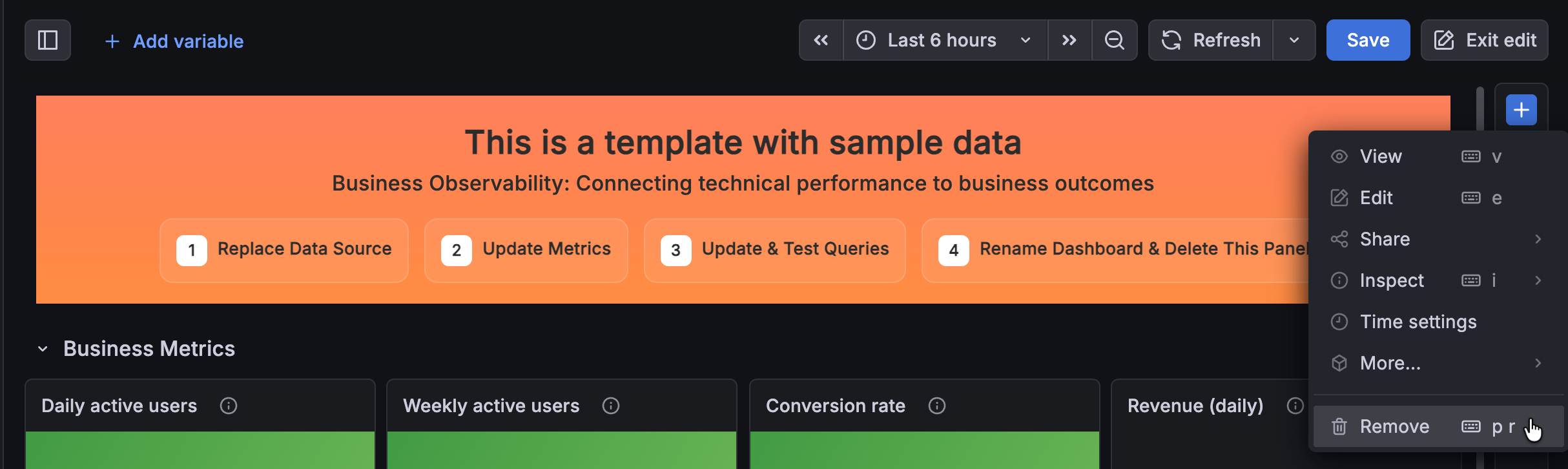1568x469 pixels.
Task: Shift time range backward with double-left arrows
Action: pos(821,40)
